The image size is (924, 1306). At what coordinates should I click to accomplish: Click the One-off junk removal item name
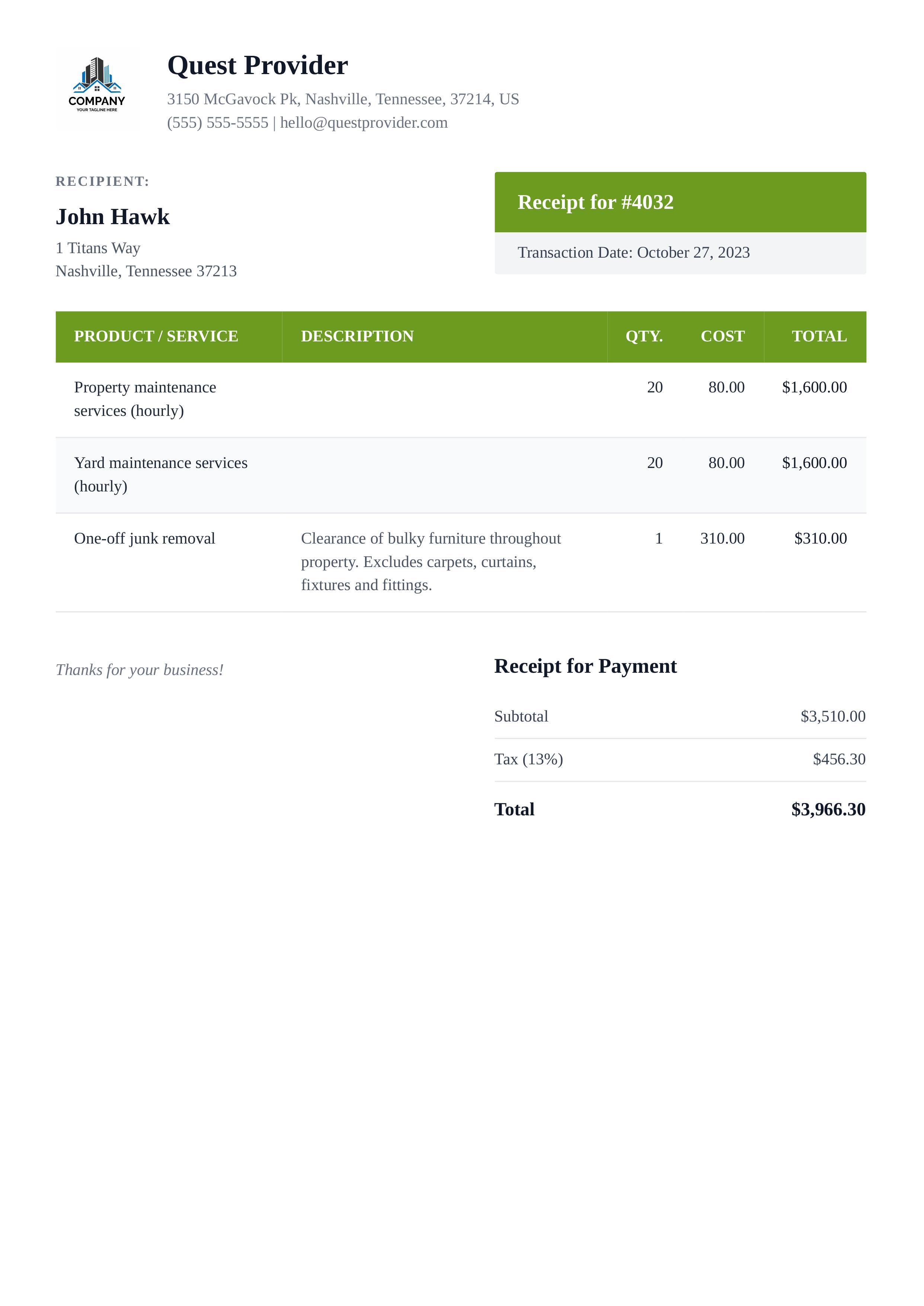[x=144, y=538]
